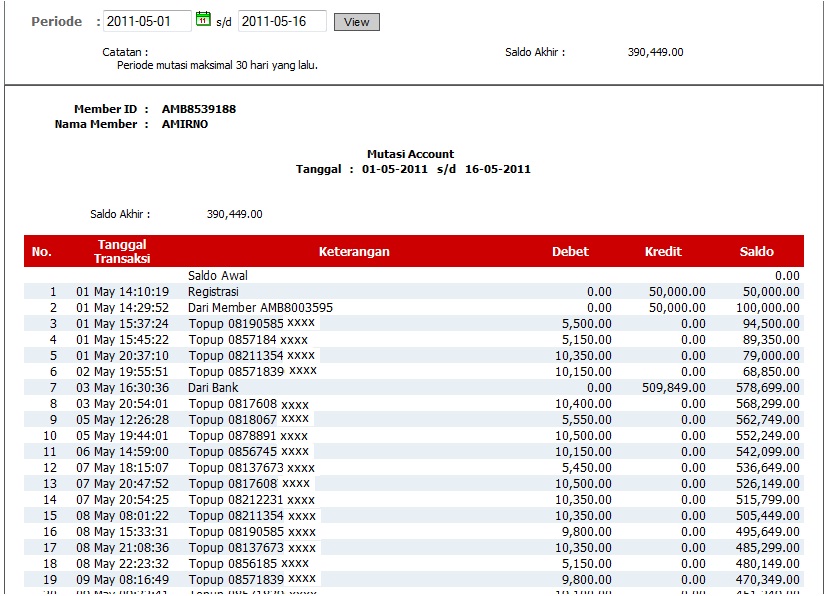830x596 pixels.
Task: Select the Topup 0856185 xxxx entry
Action: click(249, 563)
